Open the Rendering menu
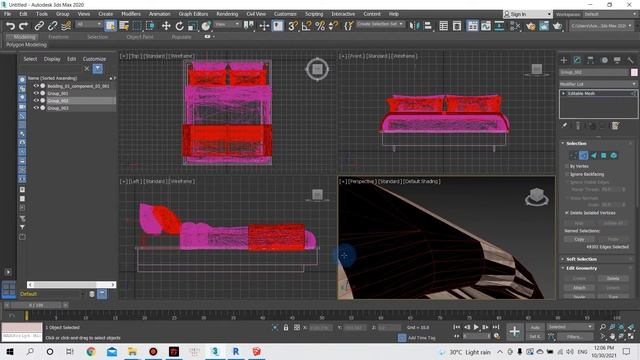640x360 pixels. [x=227, y=14]
